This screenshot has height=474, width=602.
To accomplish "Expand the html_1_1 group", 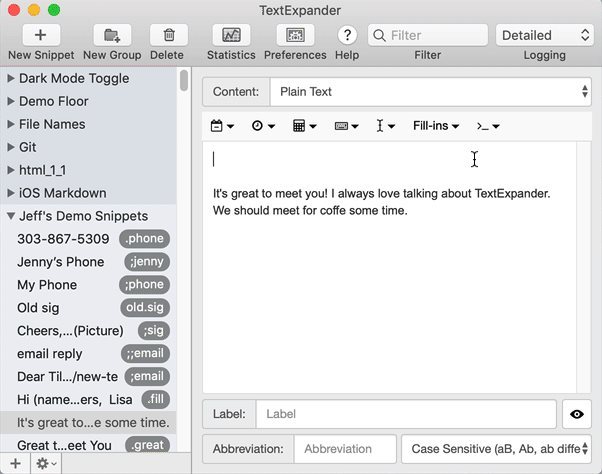I will [x=11, y=170].
